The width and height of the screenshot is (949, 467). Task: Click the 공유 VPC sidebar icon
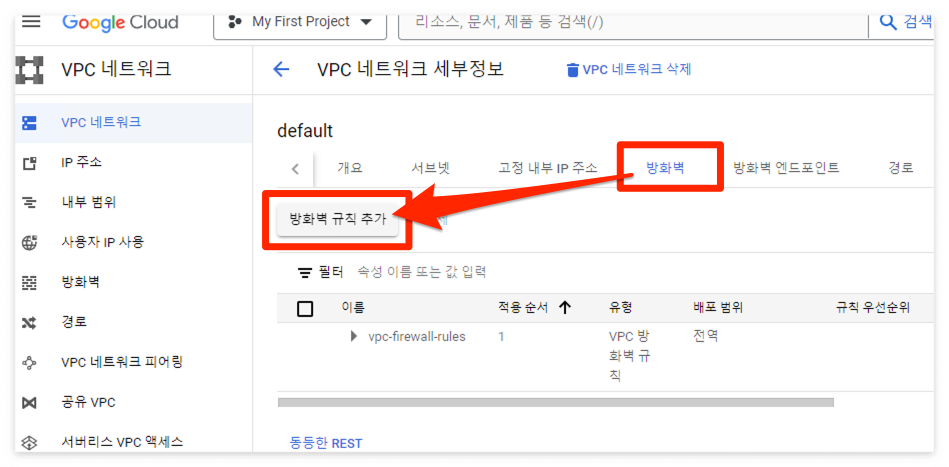[29, 402]
